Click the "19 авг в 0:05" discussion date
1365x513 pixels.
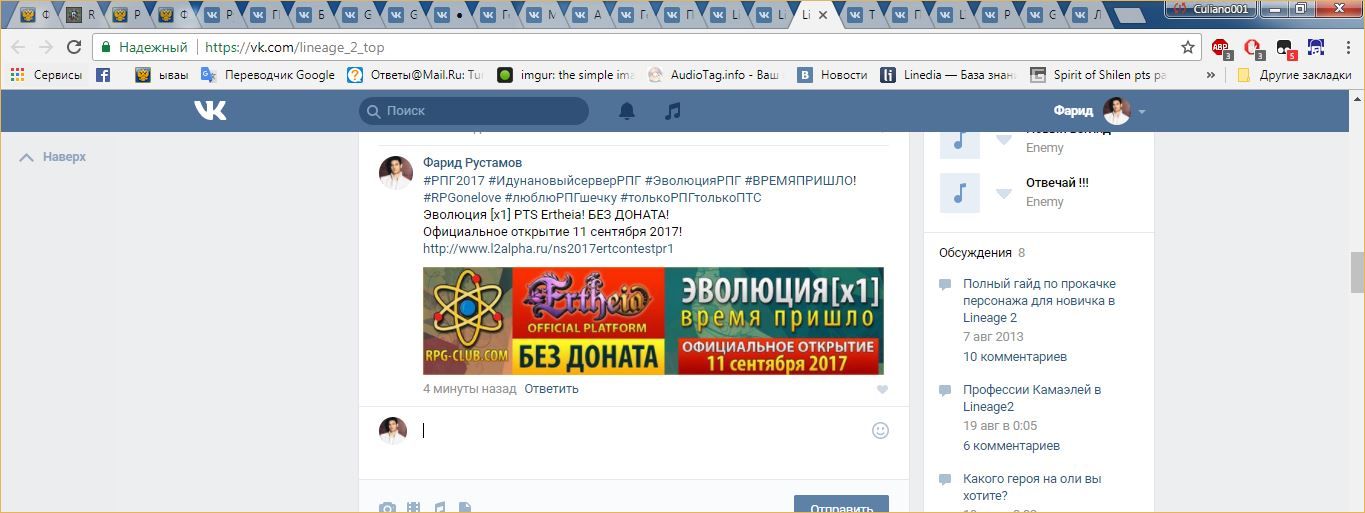[x=1000, y=425]
